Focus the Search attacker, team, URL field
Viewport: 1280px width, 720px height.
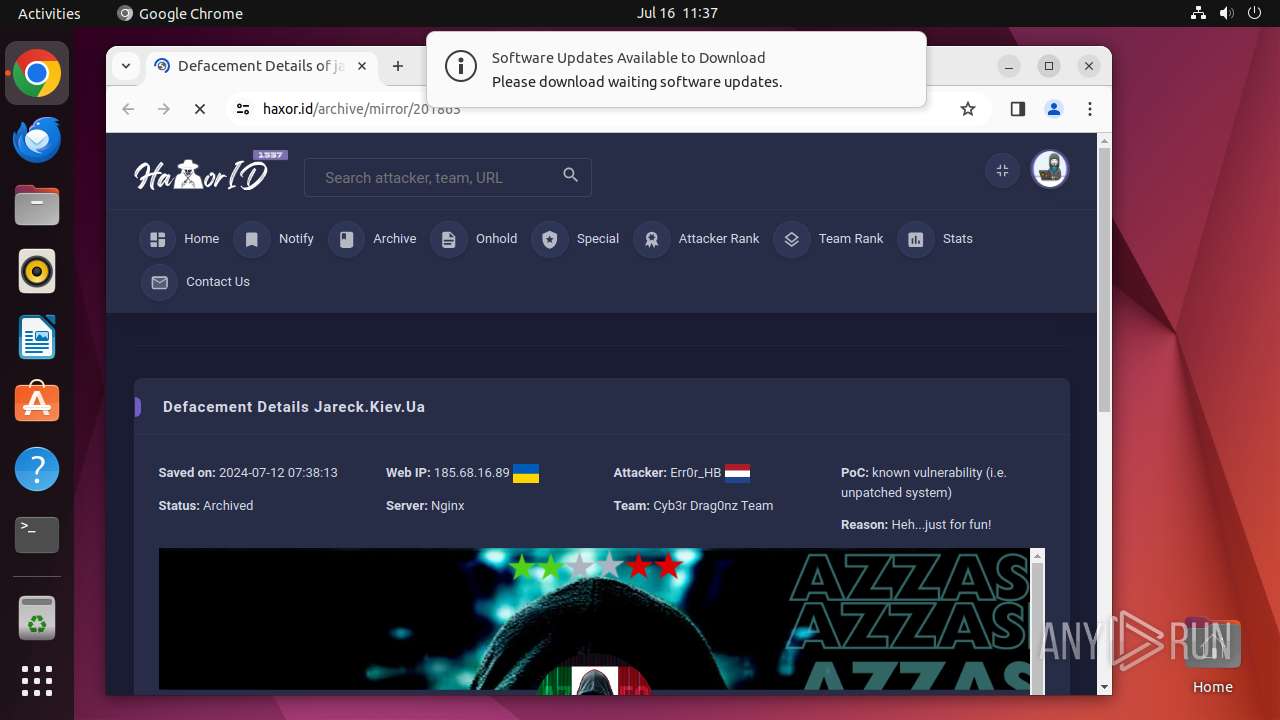[x=448, y=178]
